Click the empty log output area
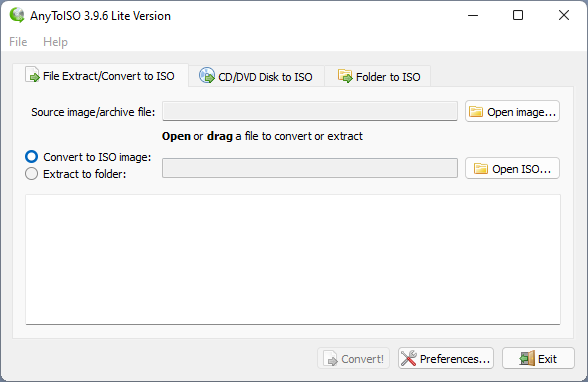588x382 pixels. coord(293,259)
